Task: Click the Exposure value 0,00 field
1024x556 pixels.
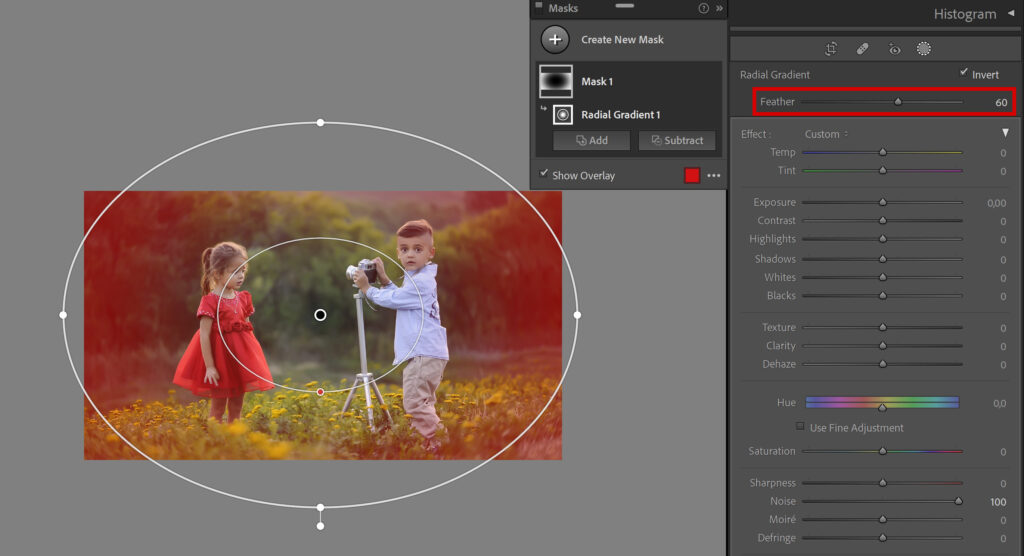Action: coord(997,203)
